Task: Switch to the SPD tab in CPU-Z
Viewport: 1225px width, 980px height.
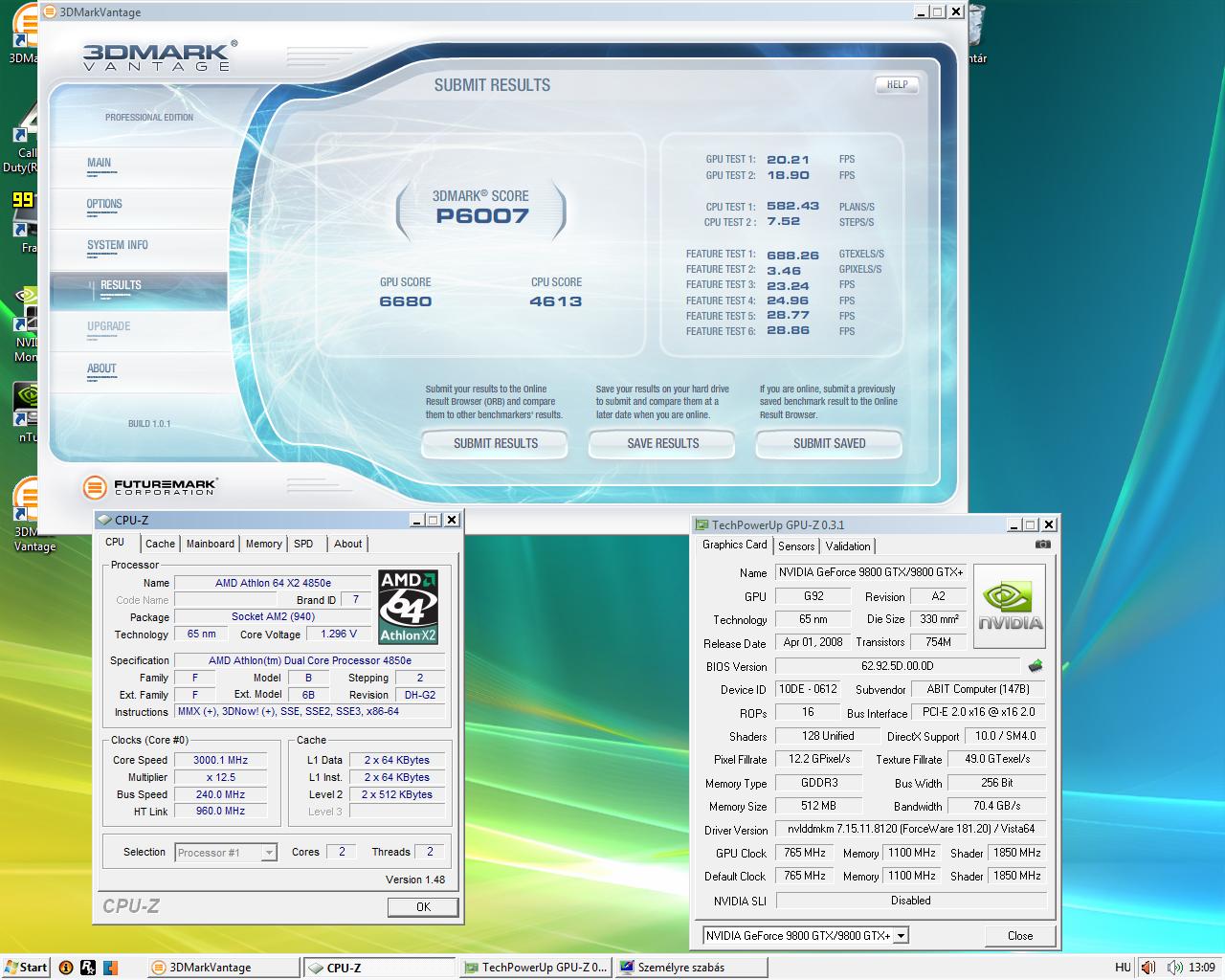Action: (x=303, y=544)
